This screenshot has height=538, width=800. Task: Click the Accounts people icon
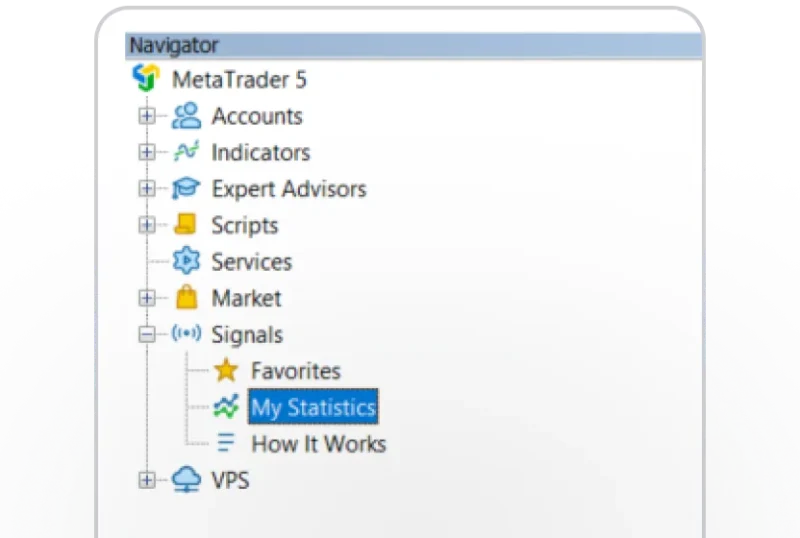186,116
